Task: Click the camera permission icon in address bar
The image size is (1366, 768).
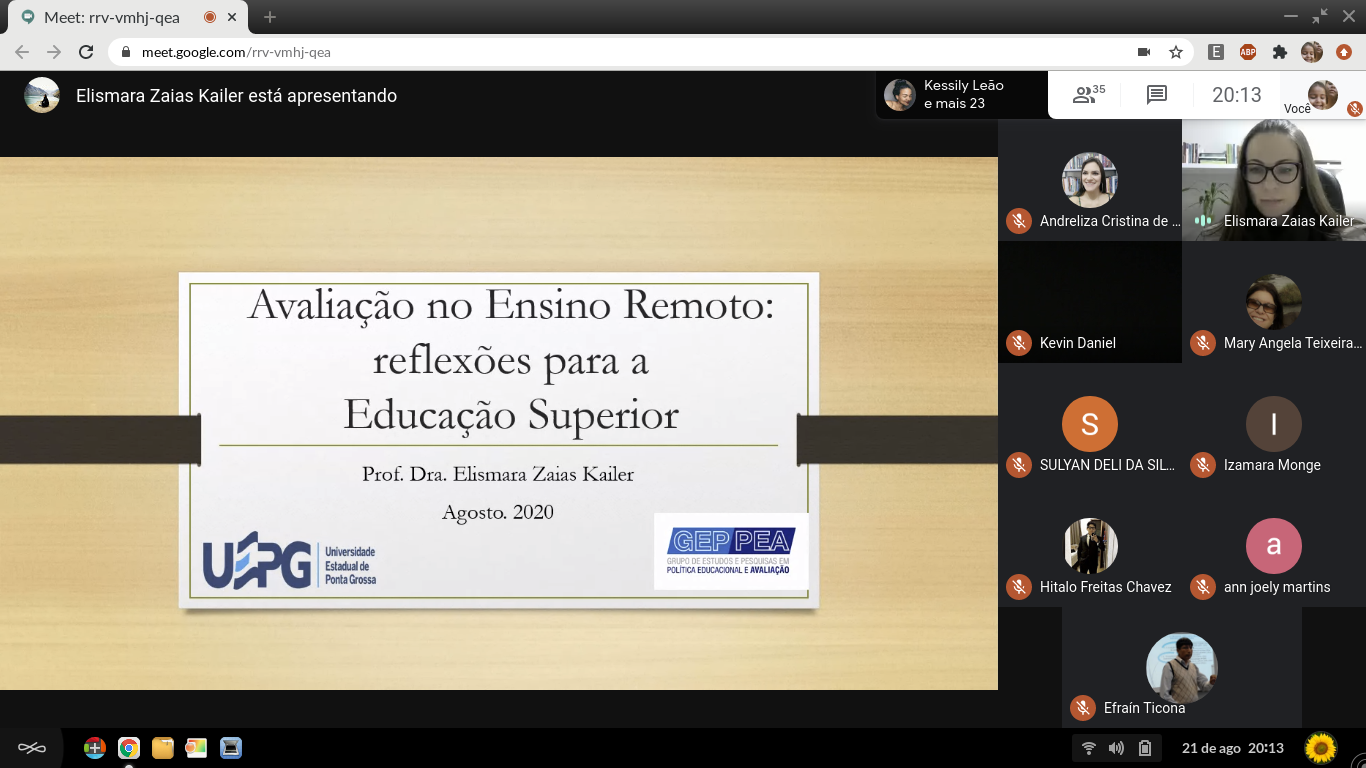Action: point(1144,52)
